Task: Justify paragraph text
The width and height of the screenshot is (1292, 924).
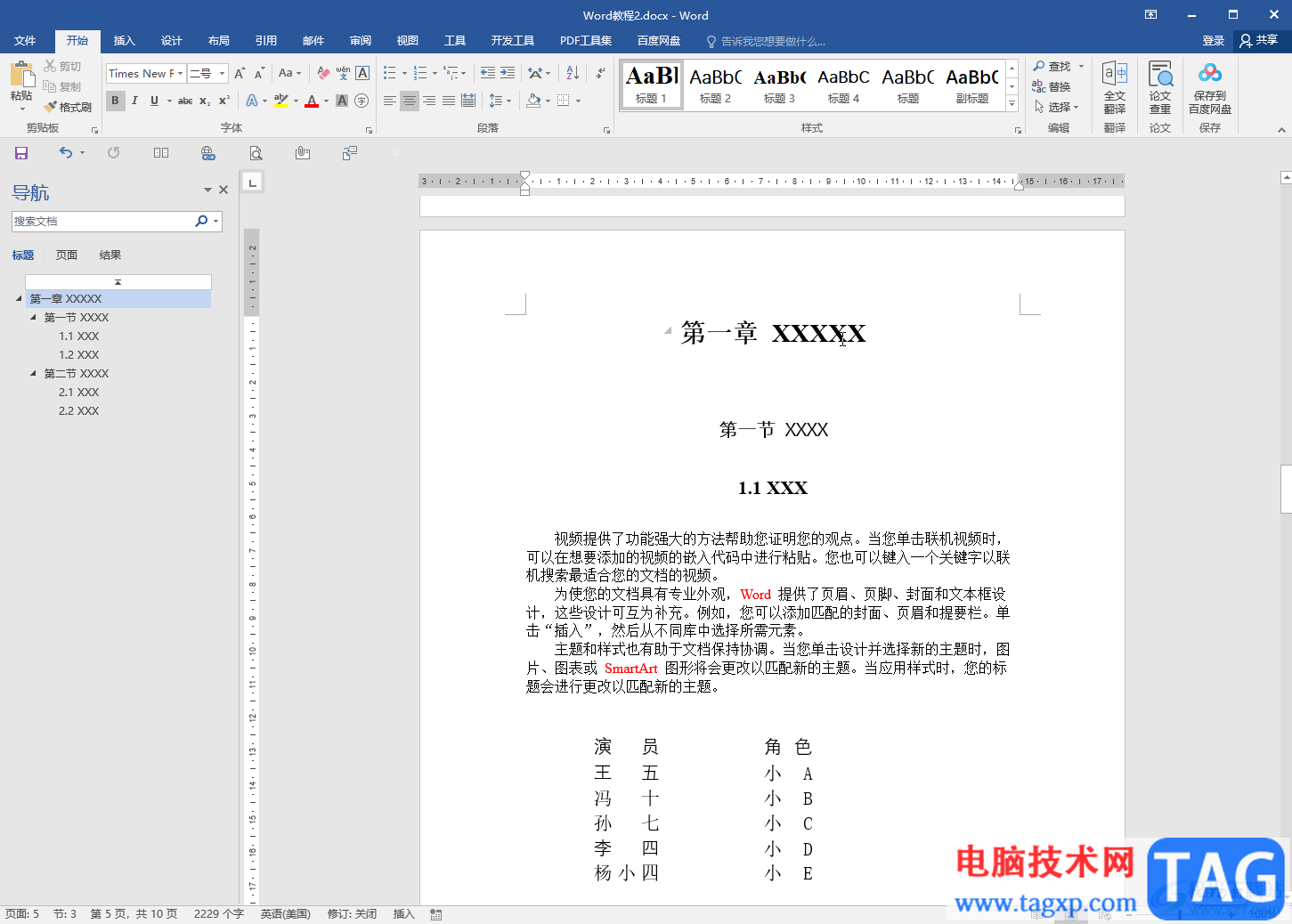Action: (x=449, y=101)
